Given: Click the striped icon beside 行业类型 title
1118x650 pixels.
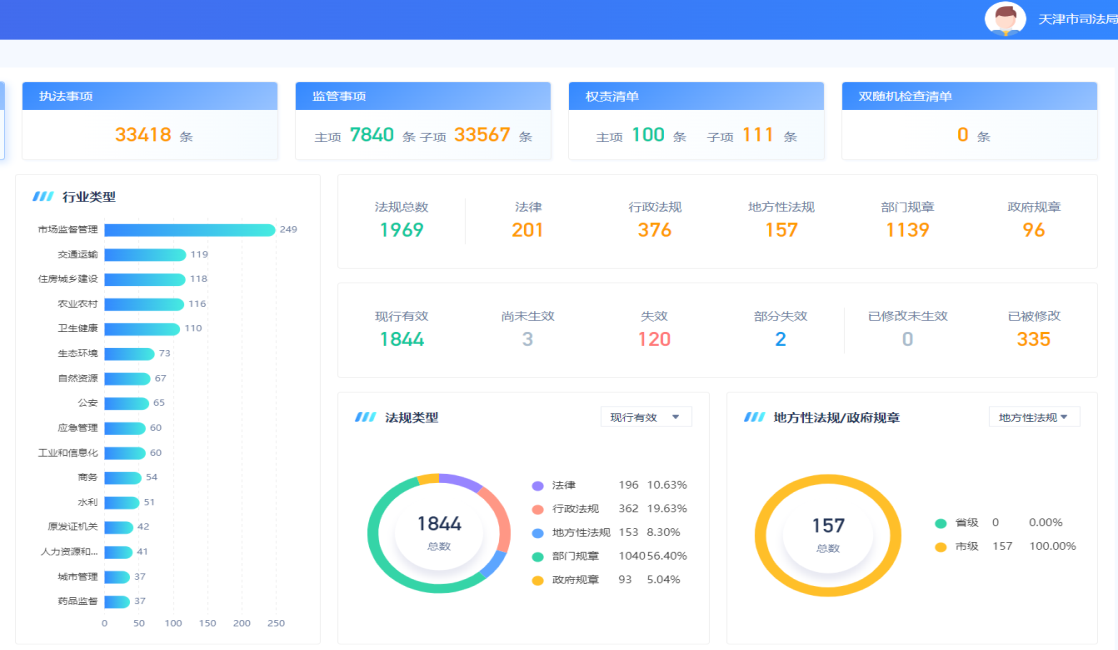Looking at the screenshot, I should (43, 197).
